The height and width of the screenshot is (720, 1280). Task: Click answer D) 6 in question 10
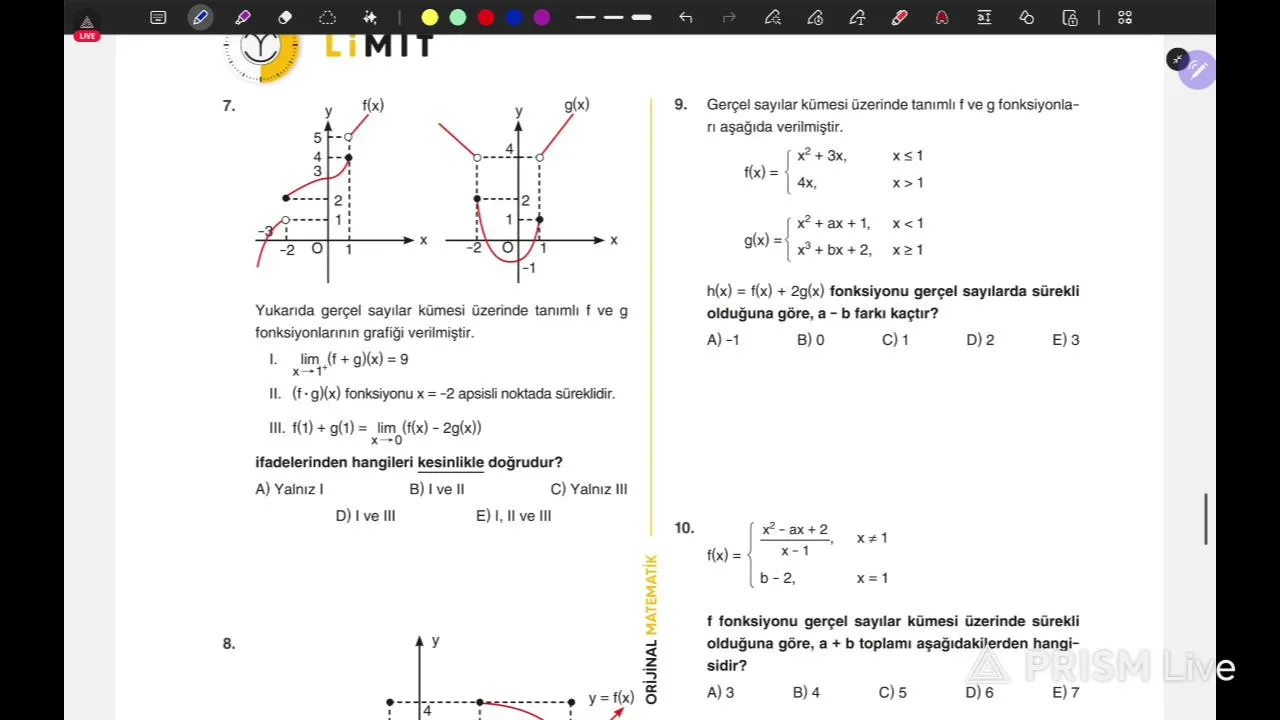click(980, 692)
